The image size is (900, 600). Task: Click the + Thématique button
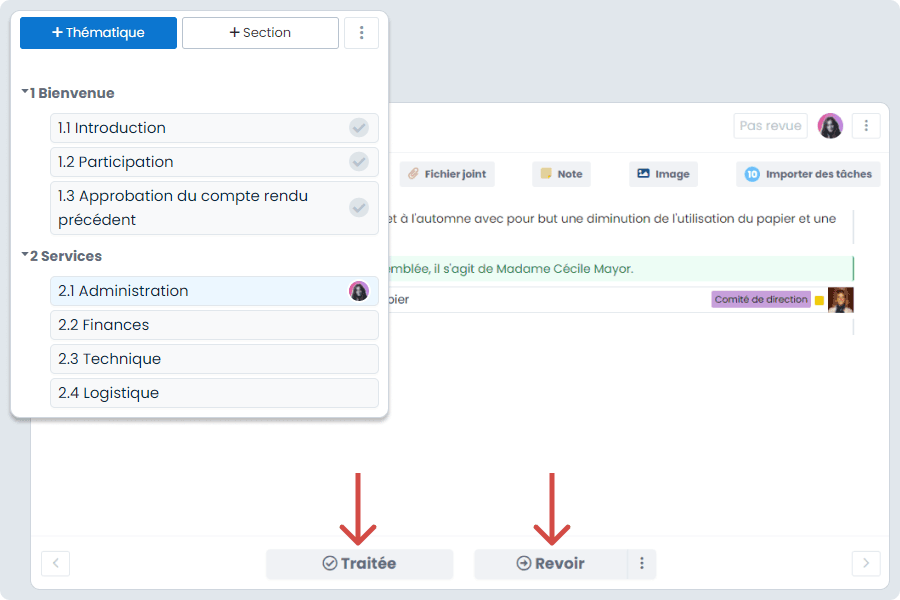coord(98,33)
